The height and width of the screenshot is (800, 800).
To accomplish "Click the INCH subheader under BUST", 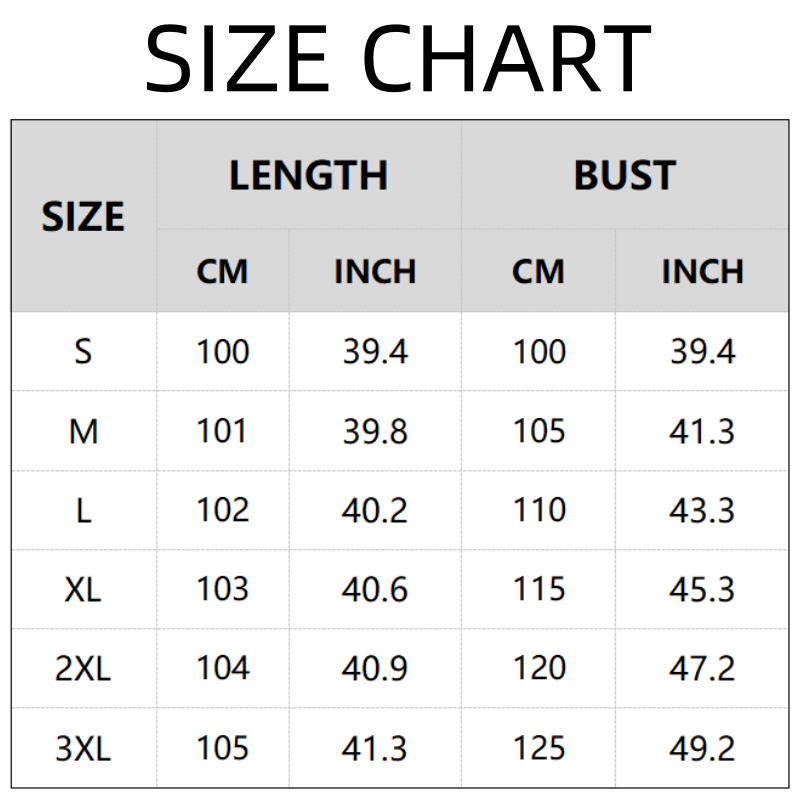I will 702,271.
